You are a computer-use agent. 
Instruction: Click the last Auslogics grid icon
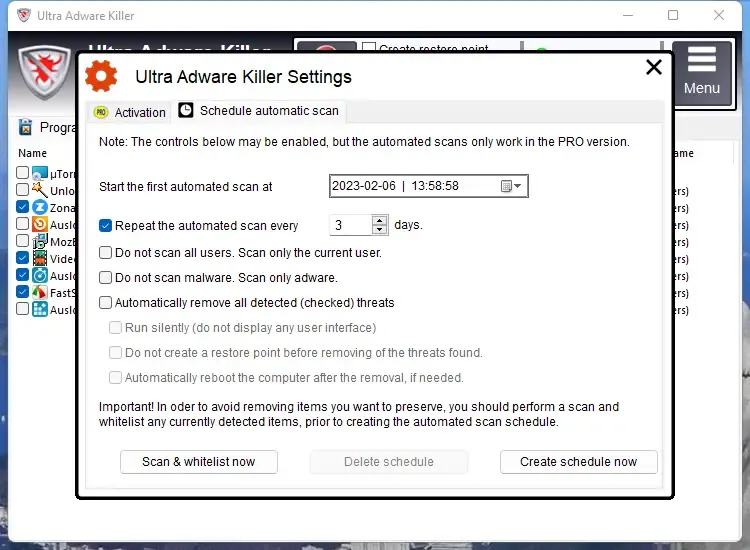(40, 309)
